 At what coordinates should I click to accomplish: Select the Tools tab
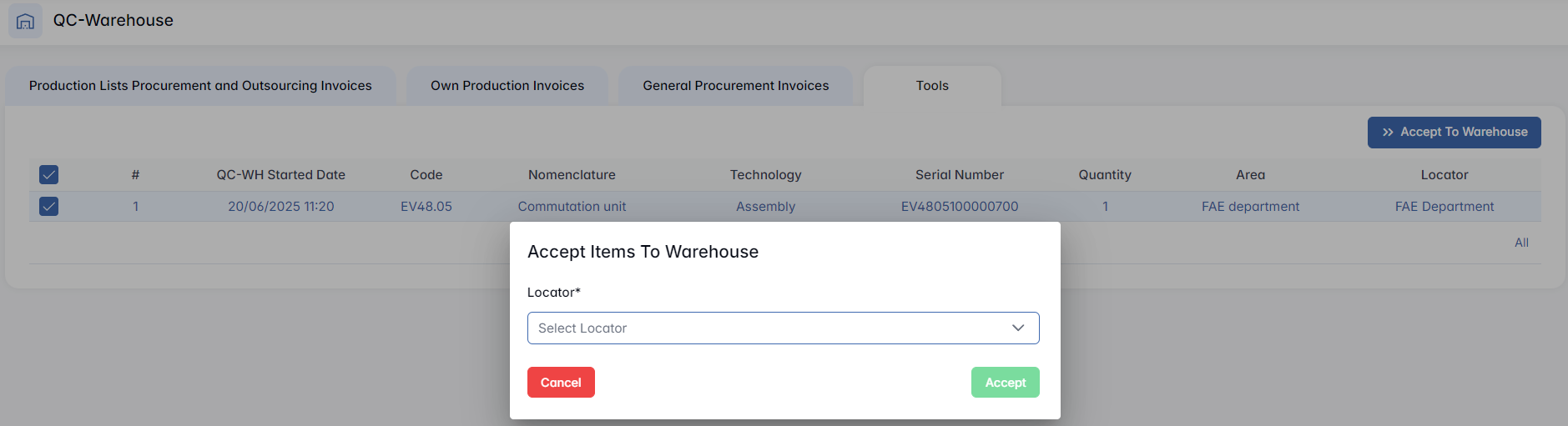(932, 86)
